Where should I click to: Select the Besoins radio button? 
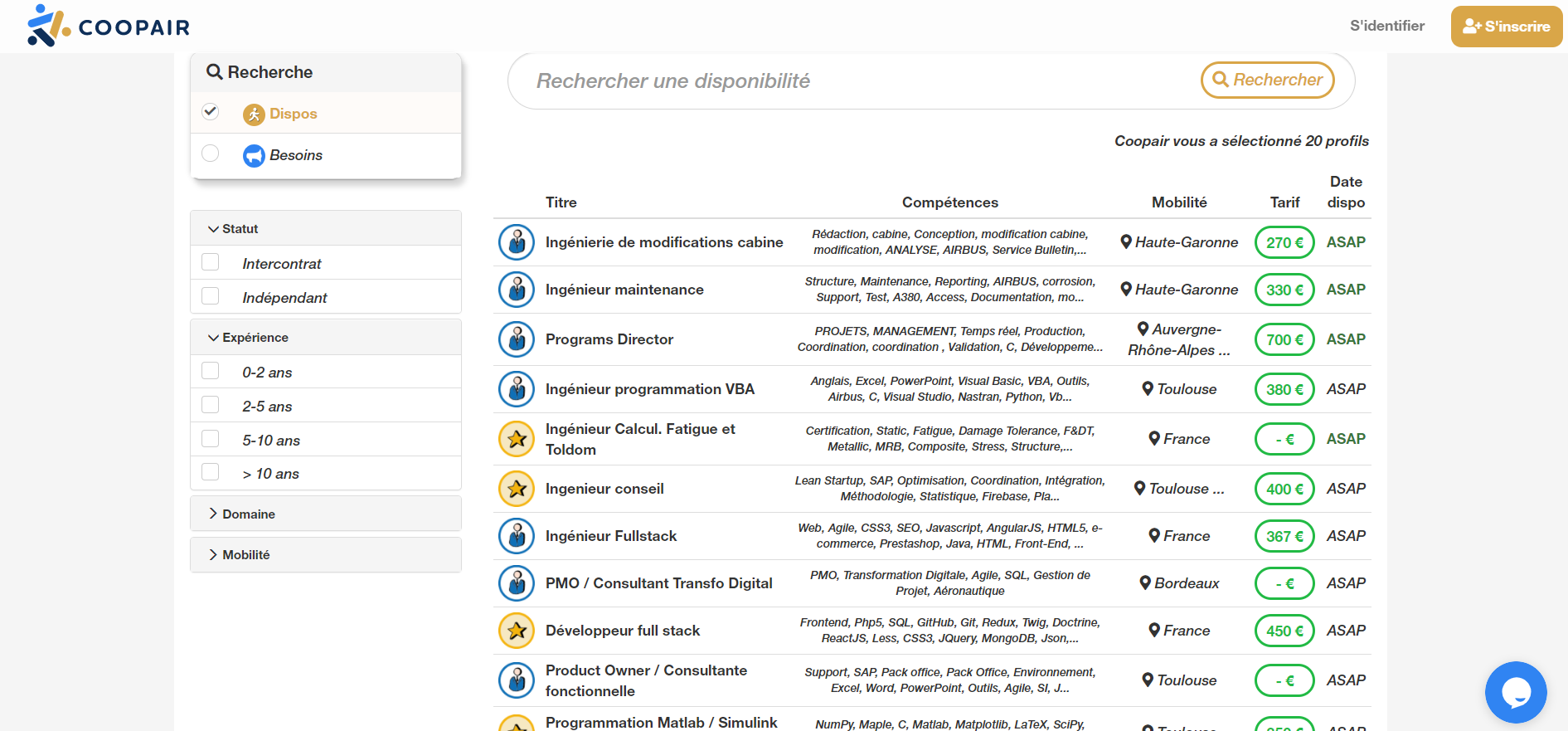[211, 154]
